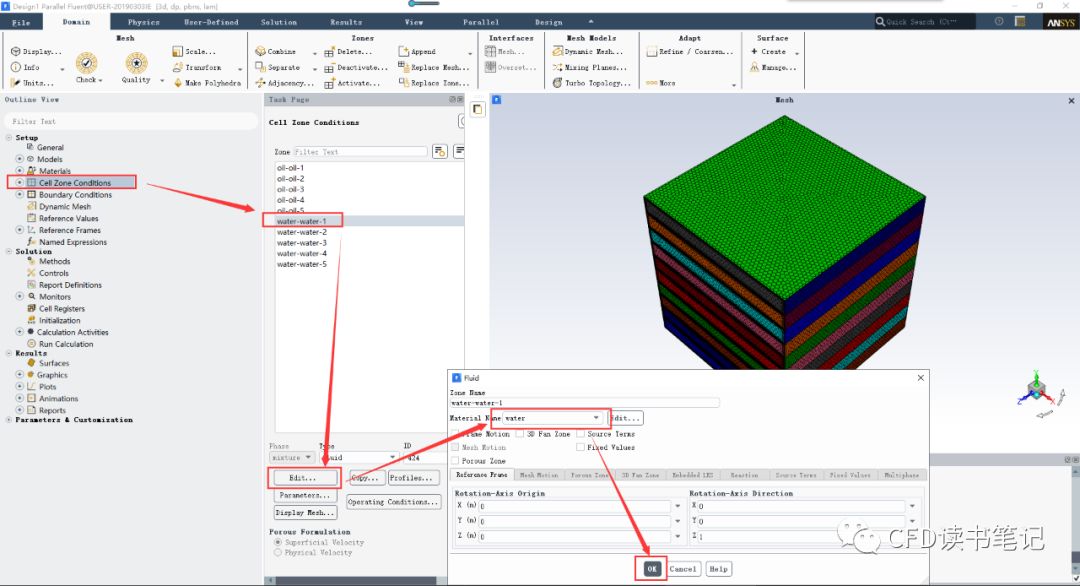Click the Profiles button

pos(413,478)
